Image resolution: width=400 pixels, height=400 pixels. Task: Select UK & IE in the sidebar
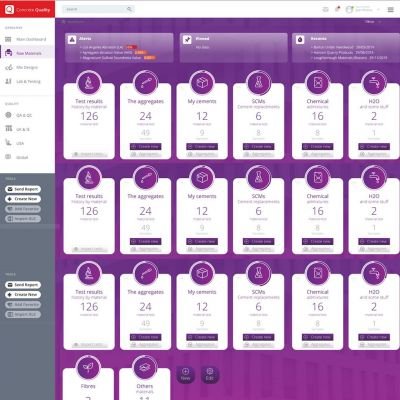coord(23,129)
